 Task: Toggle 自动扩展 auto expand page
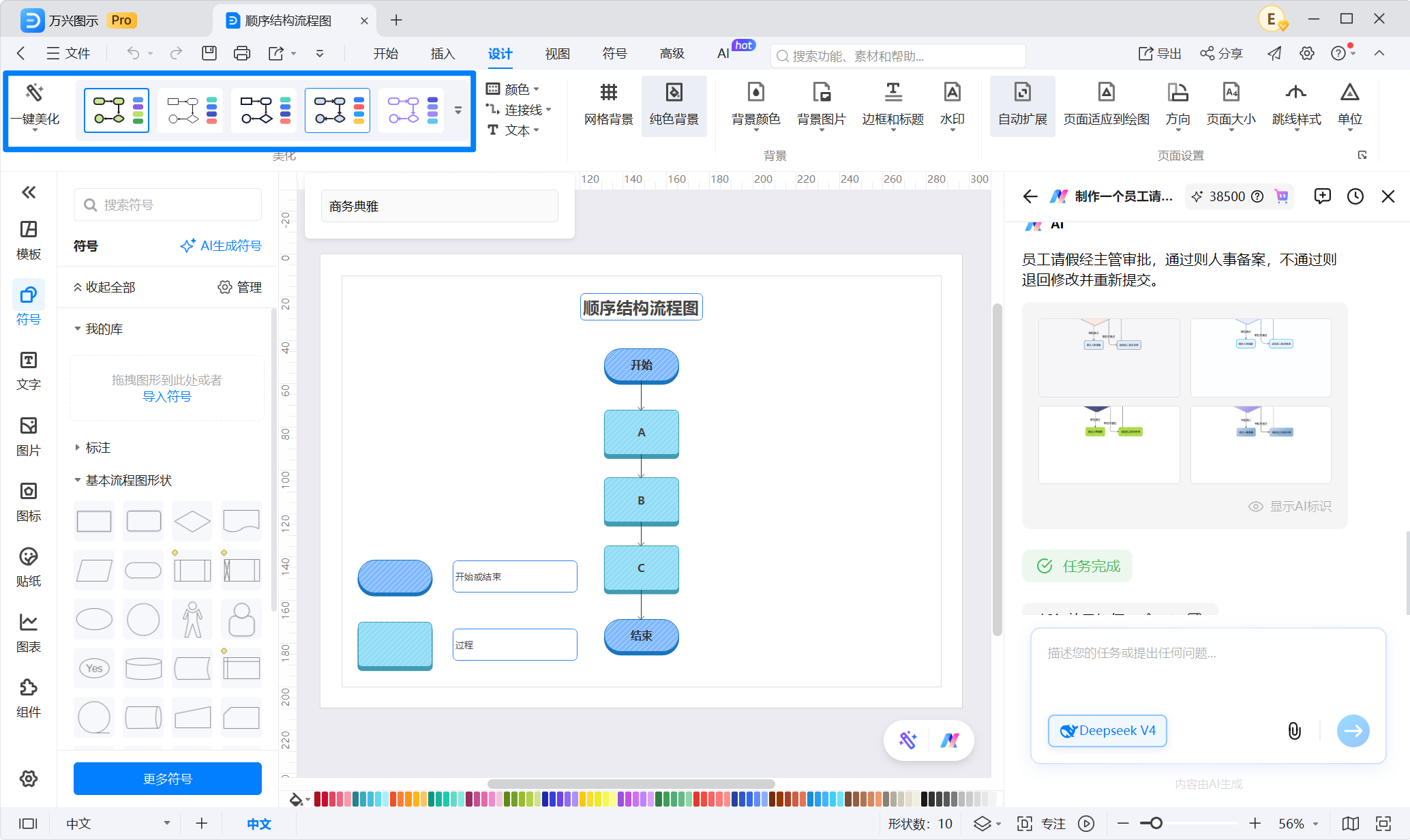pyautogui.click(x=1022, y=105)
